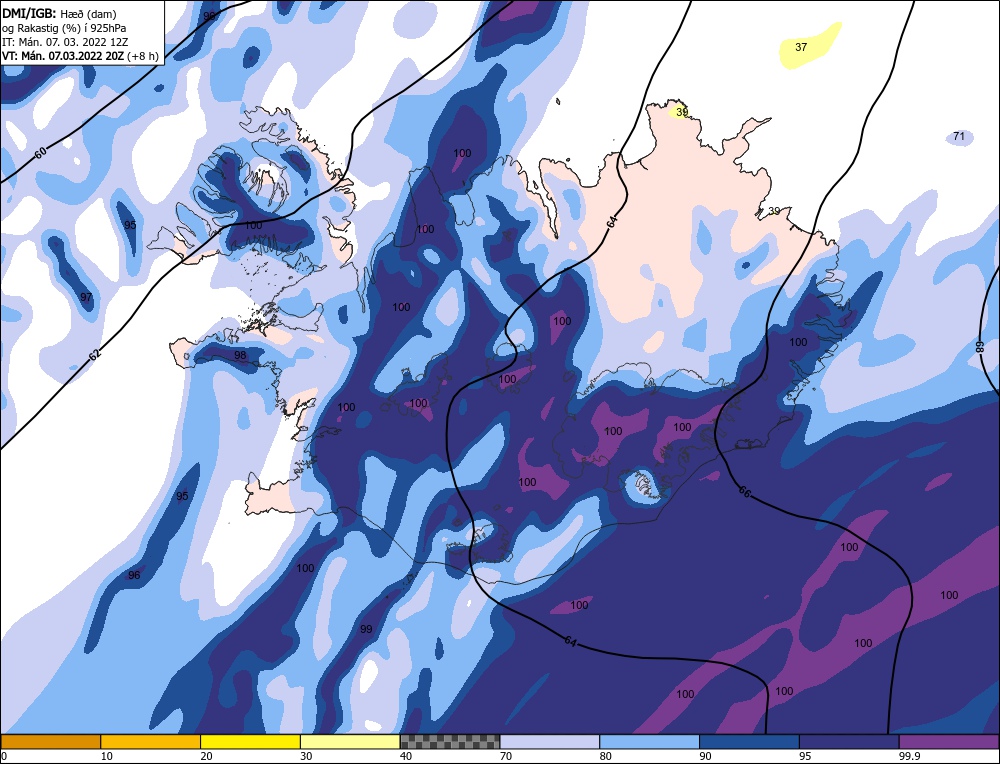Click the '37' humidity value in yellow patch
Image resolution: width=1000 pixels, height=764 pixels.
[801, 47]
